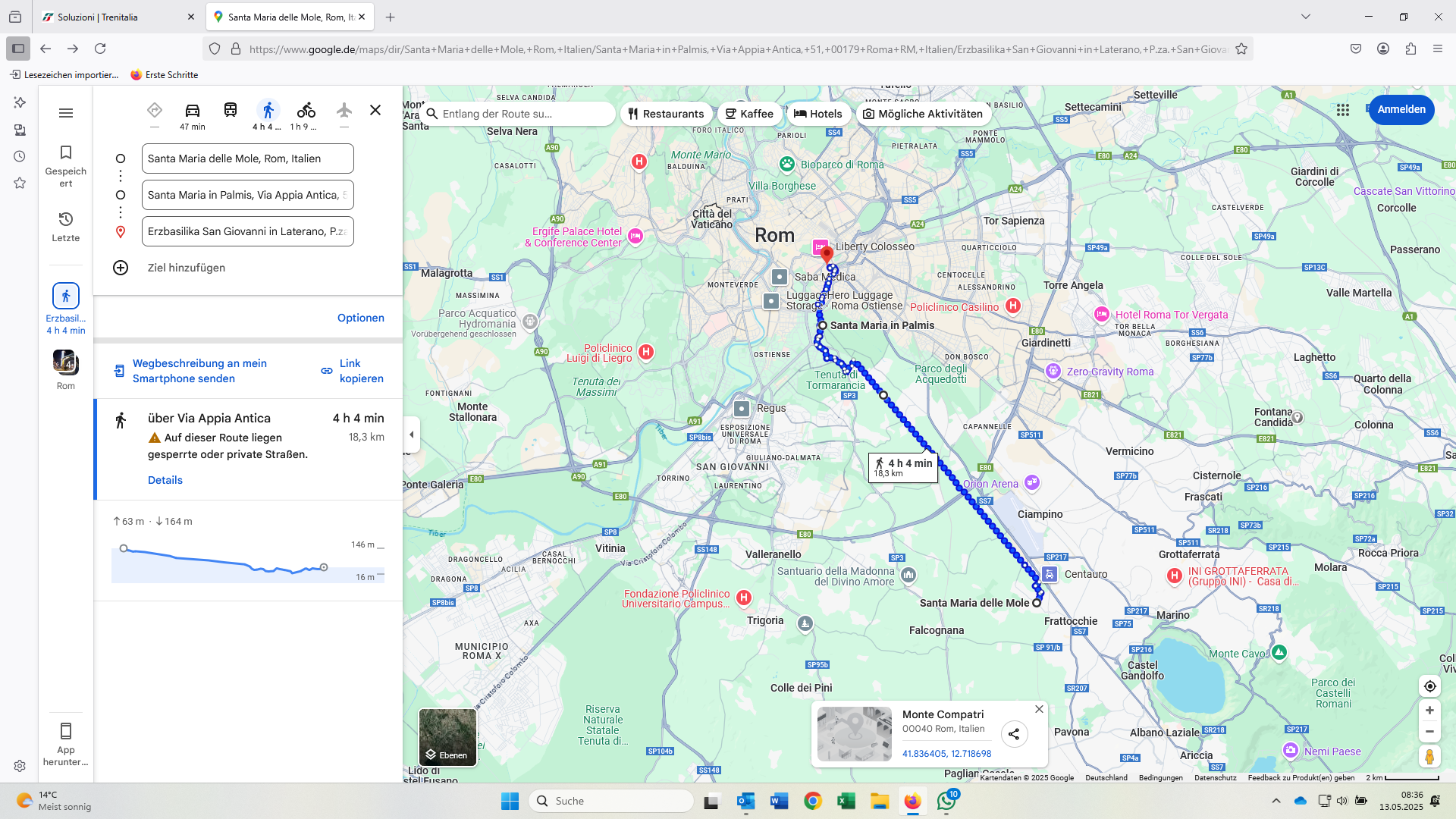1456x819 pixels.
Task: Zoom out on the map
Action: pos(1429,732)
